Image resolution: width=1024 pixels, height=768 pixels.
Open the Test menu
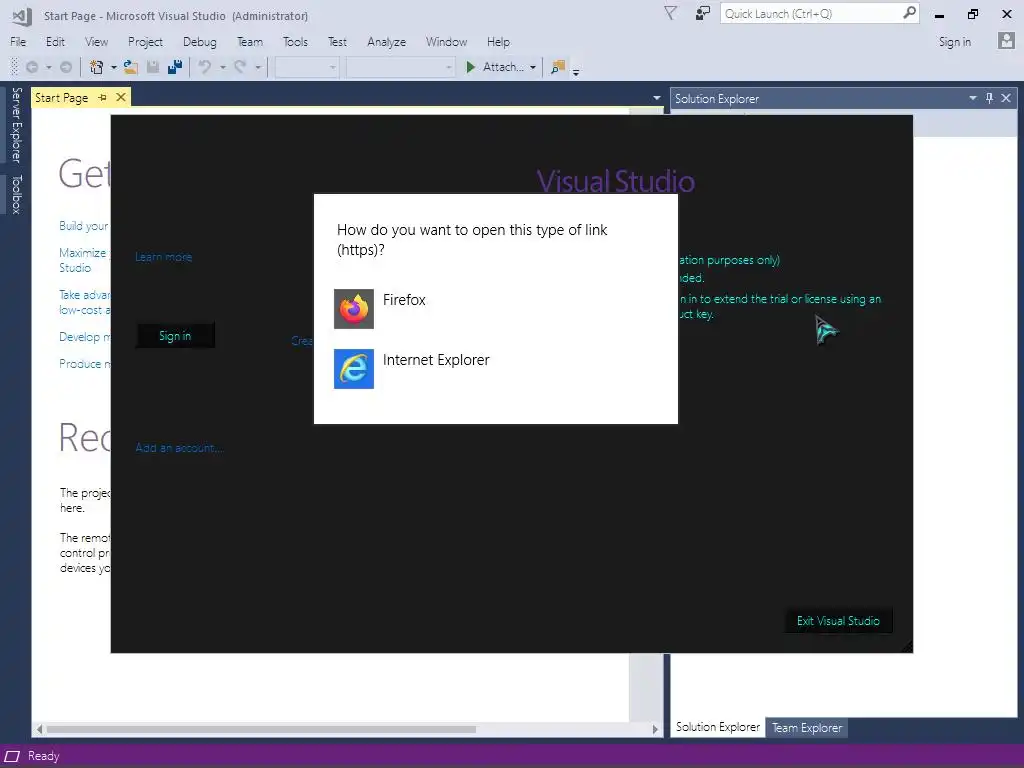(337, 42)
